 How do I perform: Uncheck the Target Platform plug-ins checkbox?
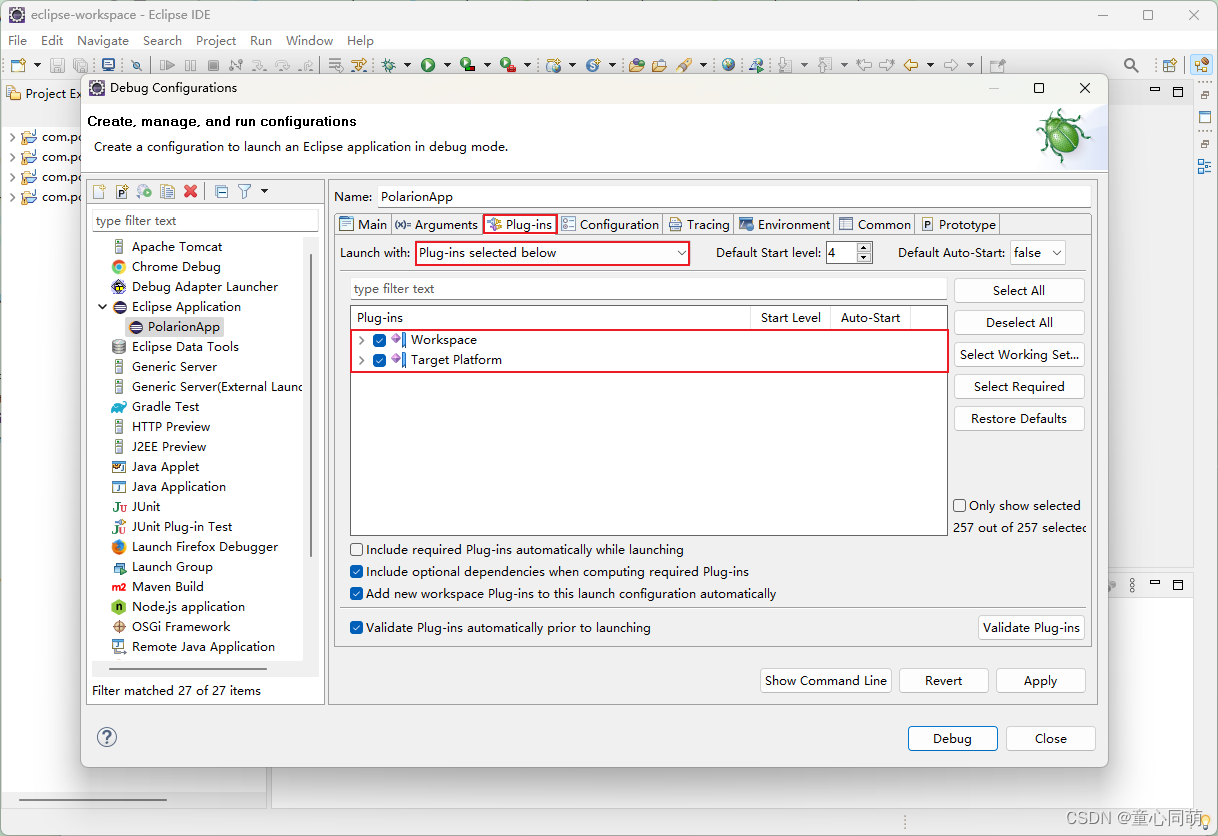[x=379, y=360]
